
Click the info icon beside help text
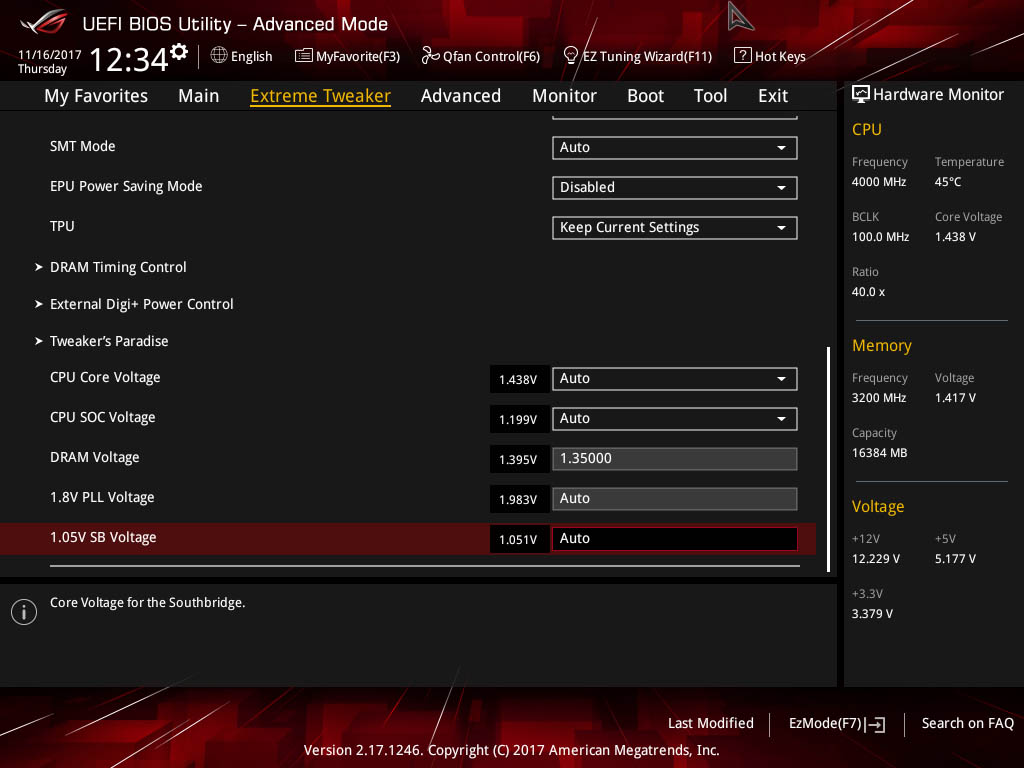[24, 612]
